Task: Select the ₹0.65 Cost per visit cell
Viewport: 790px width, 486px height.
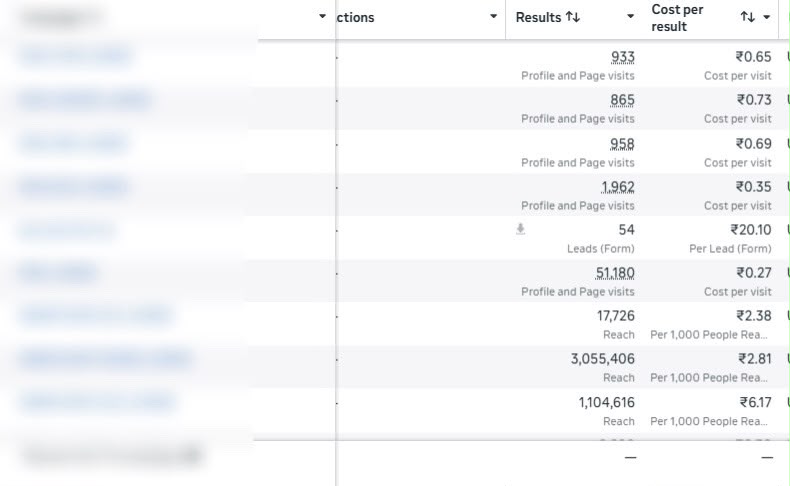Action: tap(710, 65)
